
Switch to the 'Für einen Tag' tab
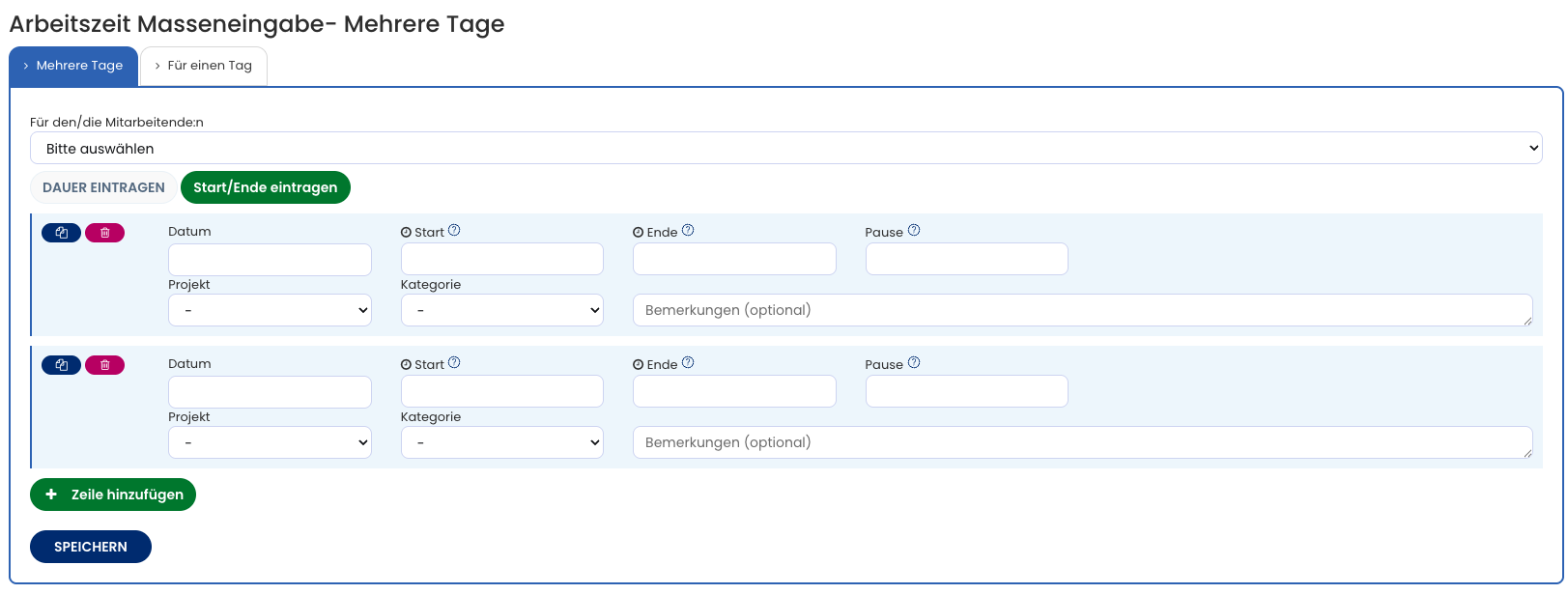pyautogui.click(x=204, y=66)
